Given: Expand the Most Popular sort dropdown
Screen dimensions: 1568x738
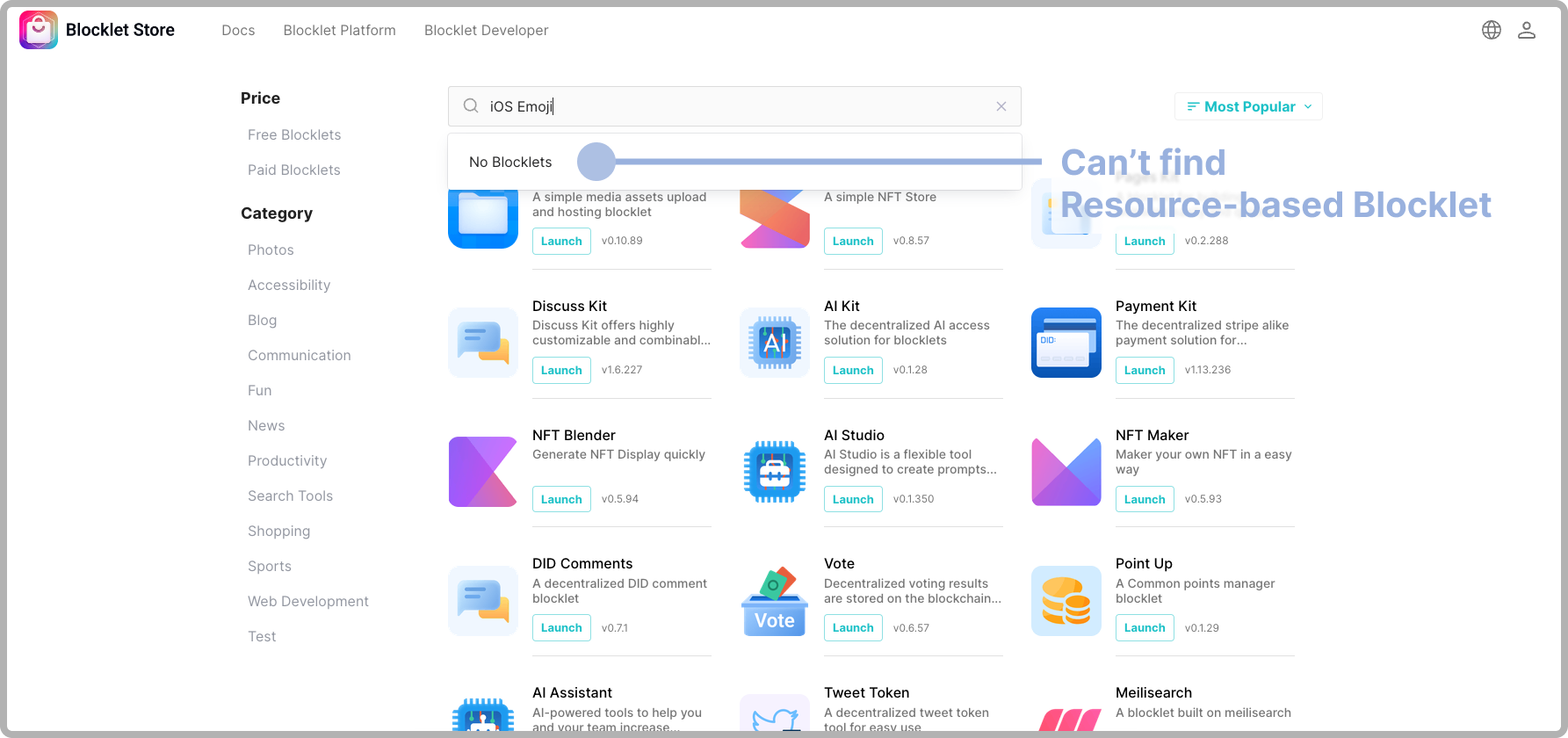Looking at the screenshot, I should (1248, 106).
